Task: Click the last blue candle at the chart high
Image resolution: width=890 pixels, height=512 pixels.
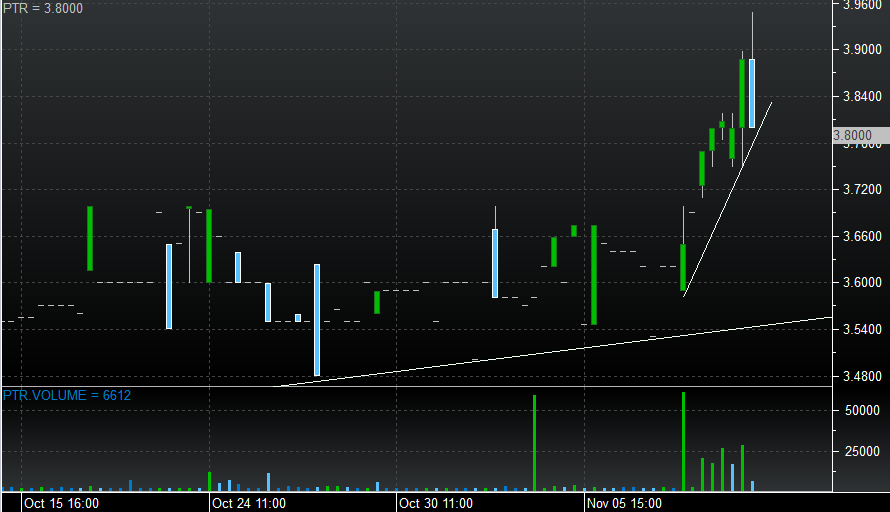Action: click(752, 92)
